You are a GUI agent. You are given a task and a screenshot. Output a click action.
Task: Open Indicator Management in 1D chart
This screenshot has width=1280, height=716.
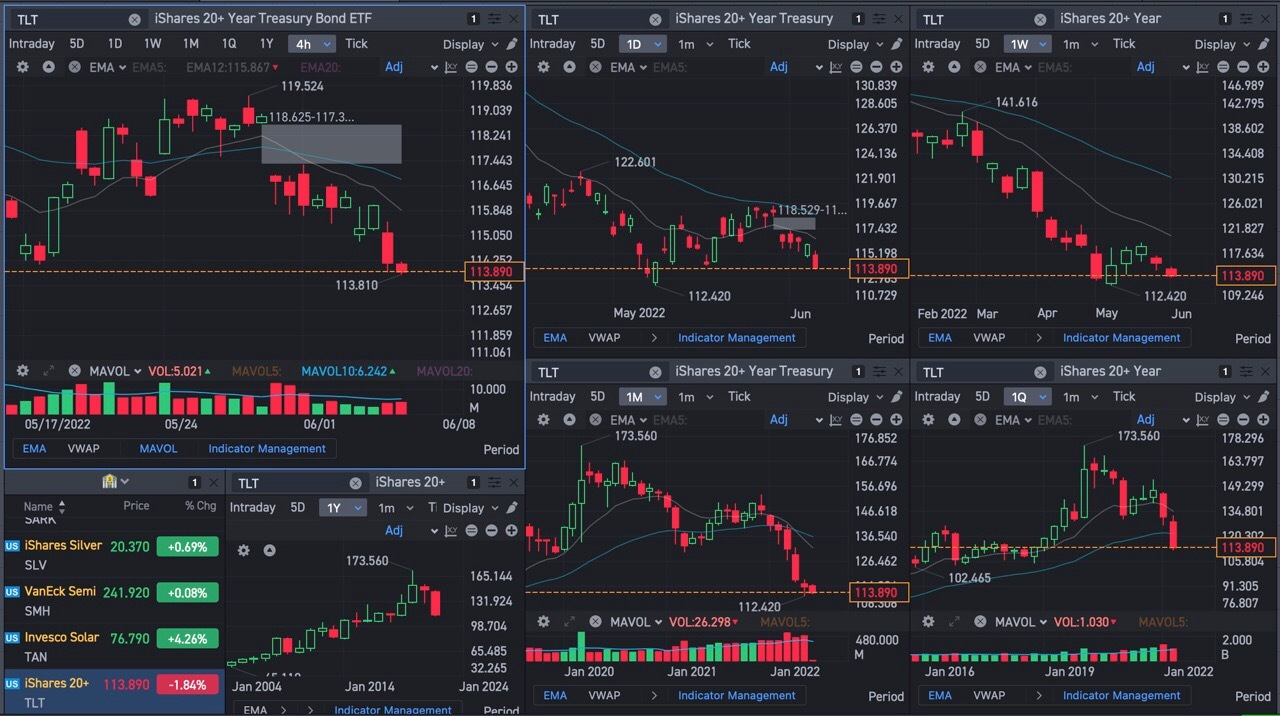(737, 338)
